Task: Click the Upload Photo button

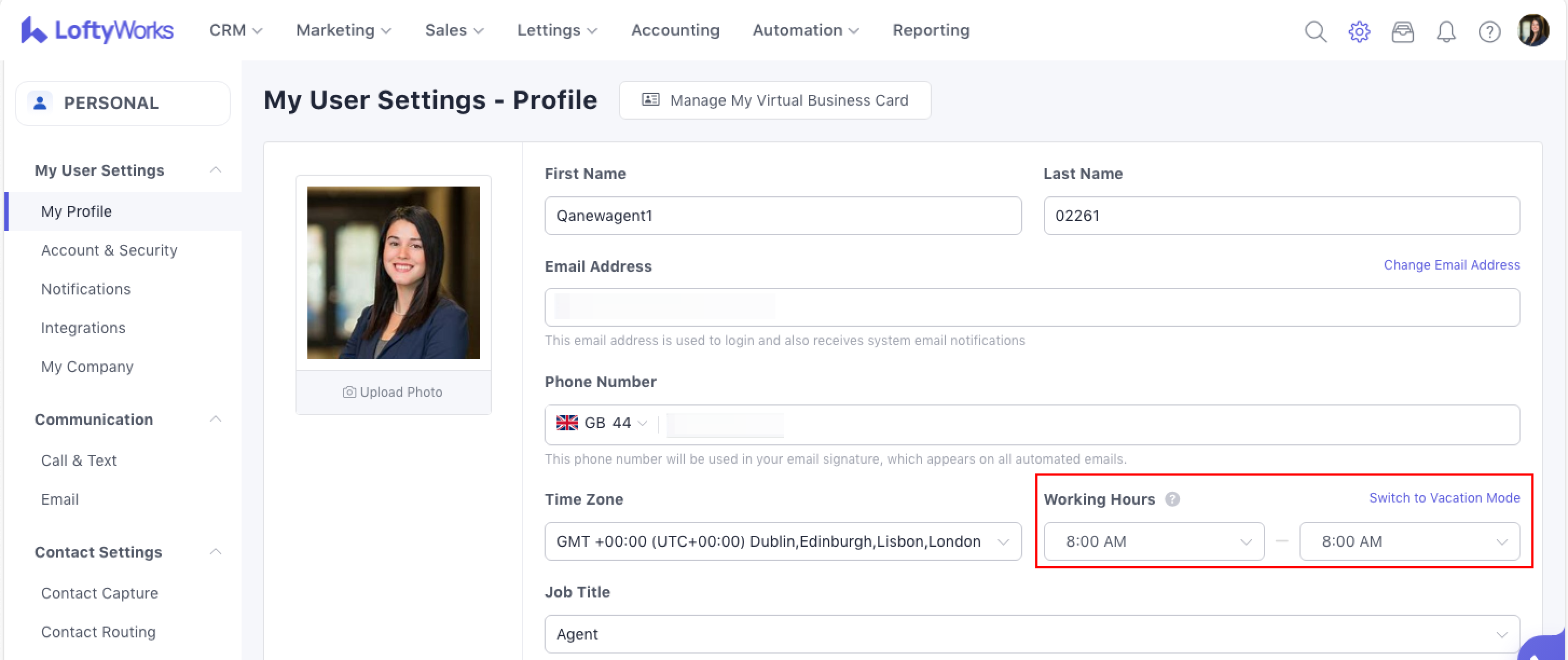Action: [393, 391]
